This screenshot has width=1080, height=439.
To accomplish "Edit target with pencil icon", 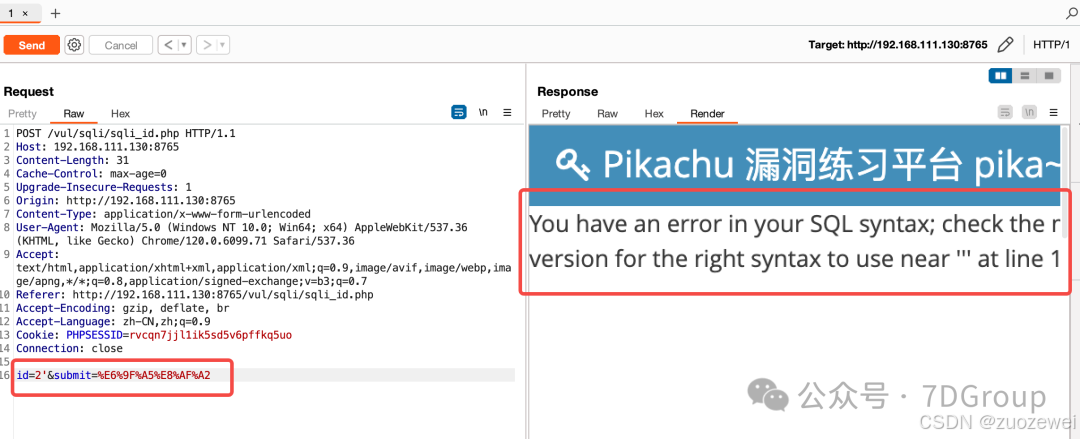I will click(1006, 45).
